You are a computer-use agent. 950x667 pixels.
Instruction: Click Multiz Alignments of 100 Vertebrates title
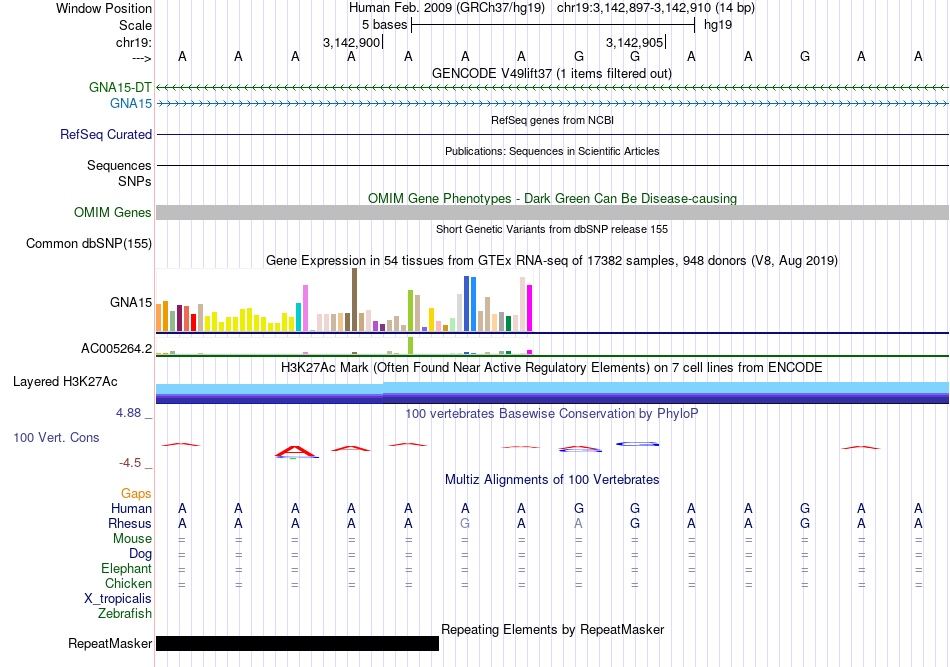552,479
